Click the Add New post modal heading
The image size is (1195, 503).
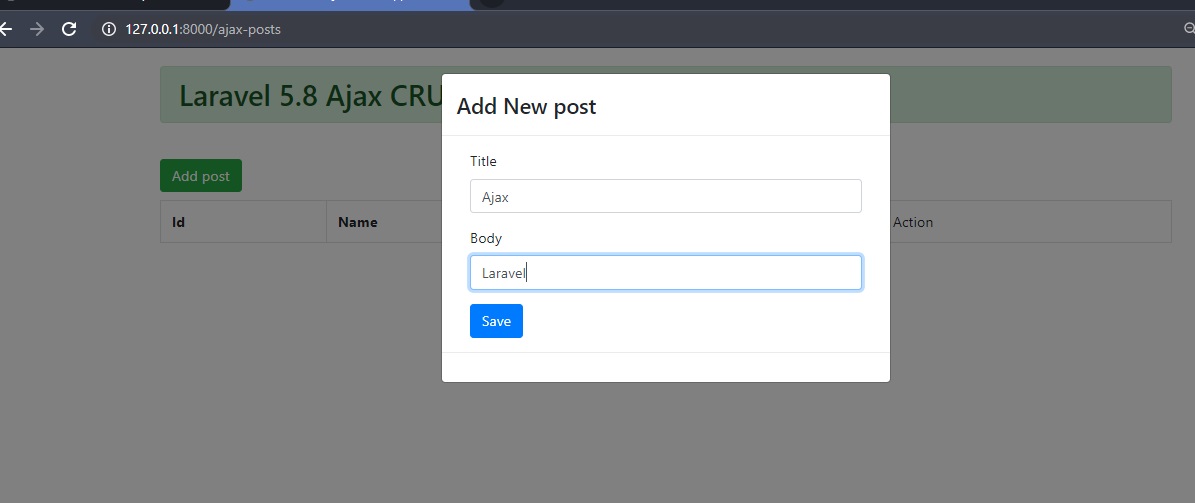click(x=526, y=106)
